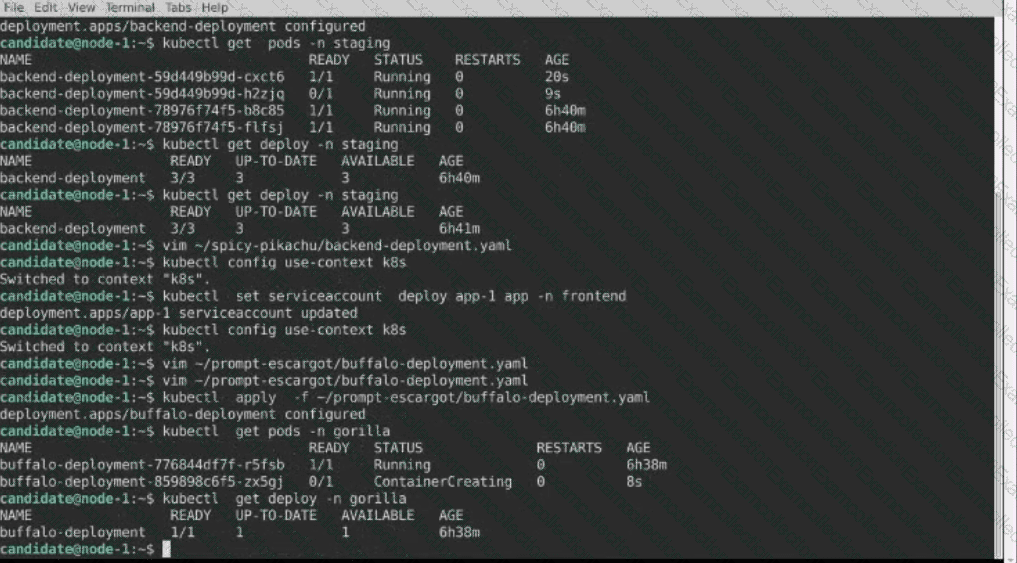Screen dimensions: 1017x563
Task: Open the Tabs menu
Action: pyautogui.click(x=179, y=7)
